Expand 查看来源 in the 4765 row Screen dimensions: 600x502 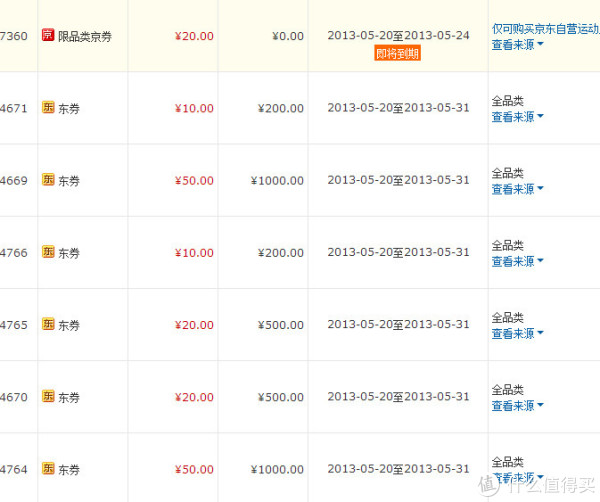[x=517, y=334]
